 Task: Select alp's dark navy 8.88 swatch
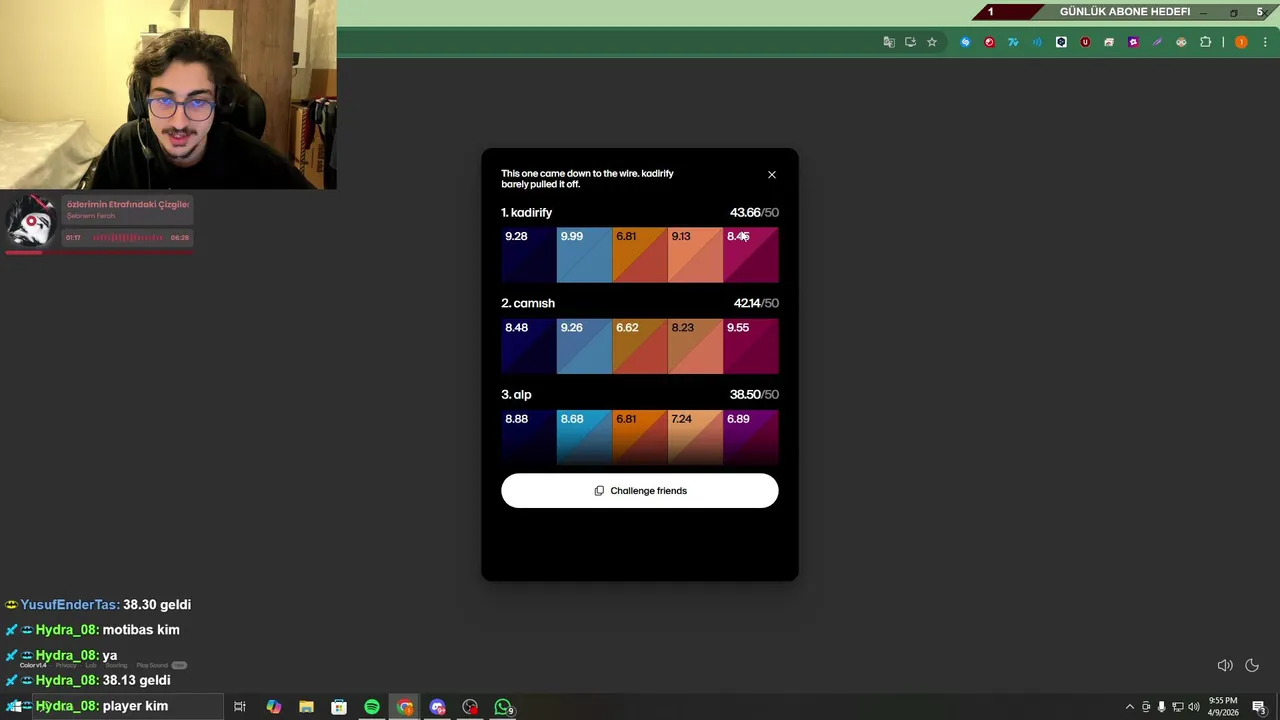[529, 438]
